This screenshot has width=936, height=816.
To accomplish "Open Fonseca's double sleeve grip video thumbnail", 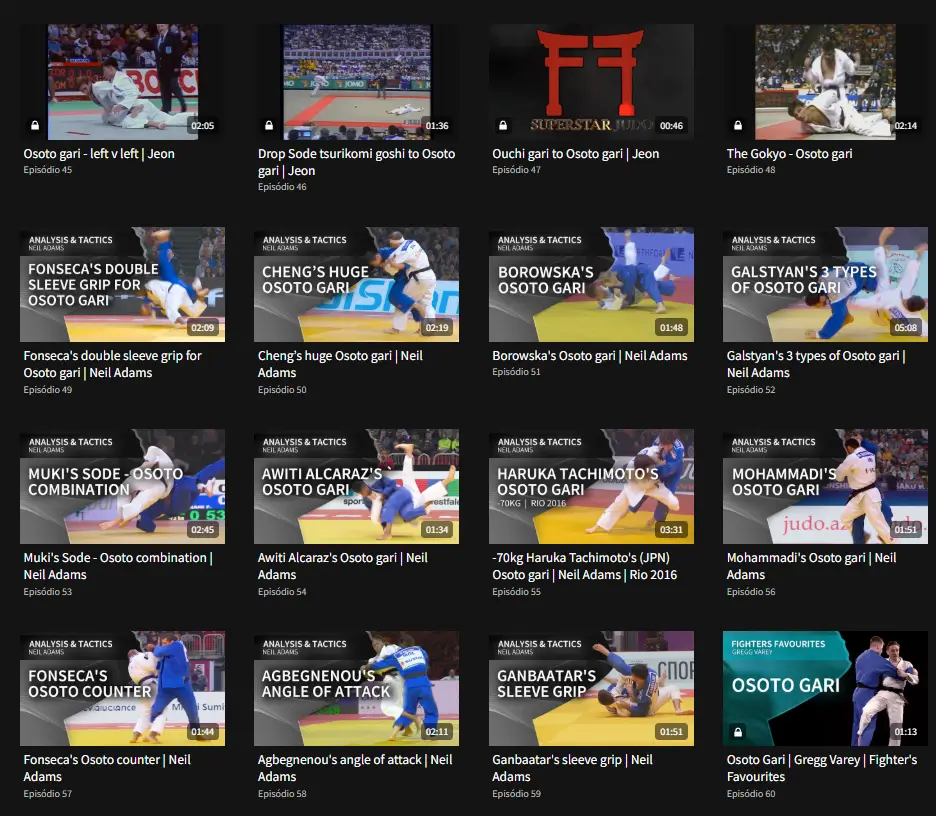I will (x=122, y=284).
